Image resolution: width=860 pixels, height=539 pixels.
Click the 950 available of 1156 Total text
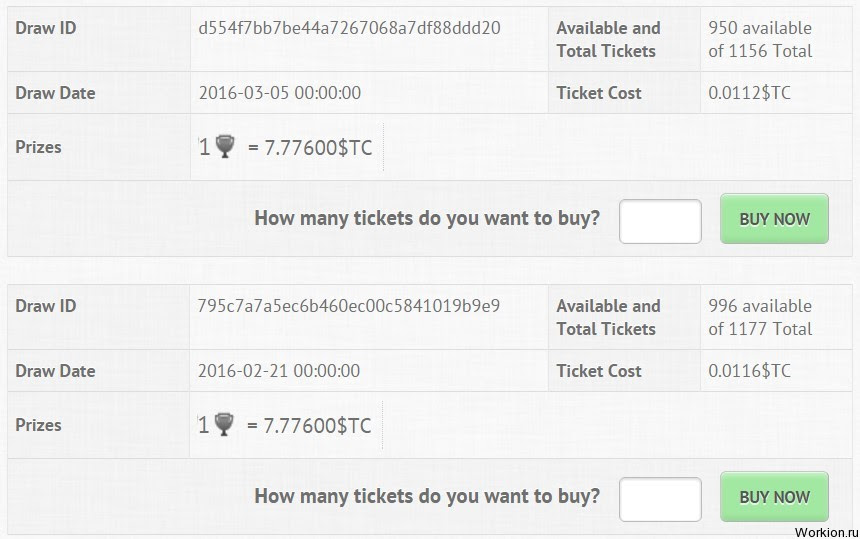coord(760,39)
